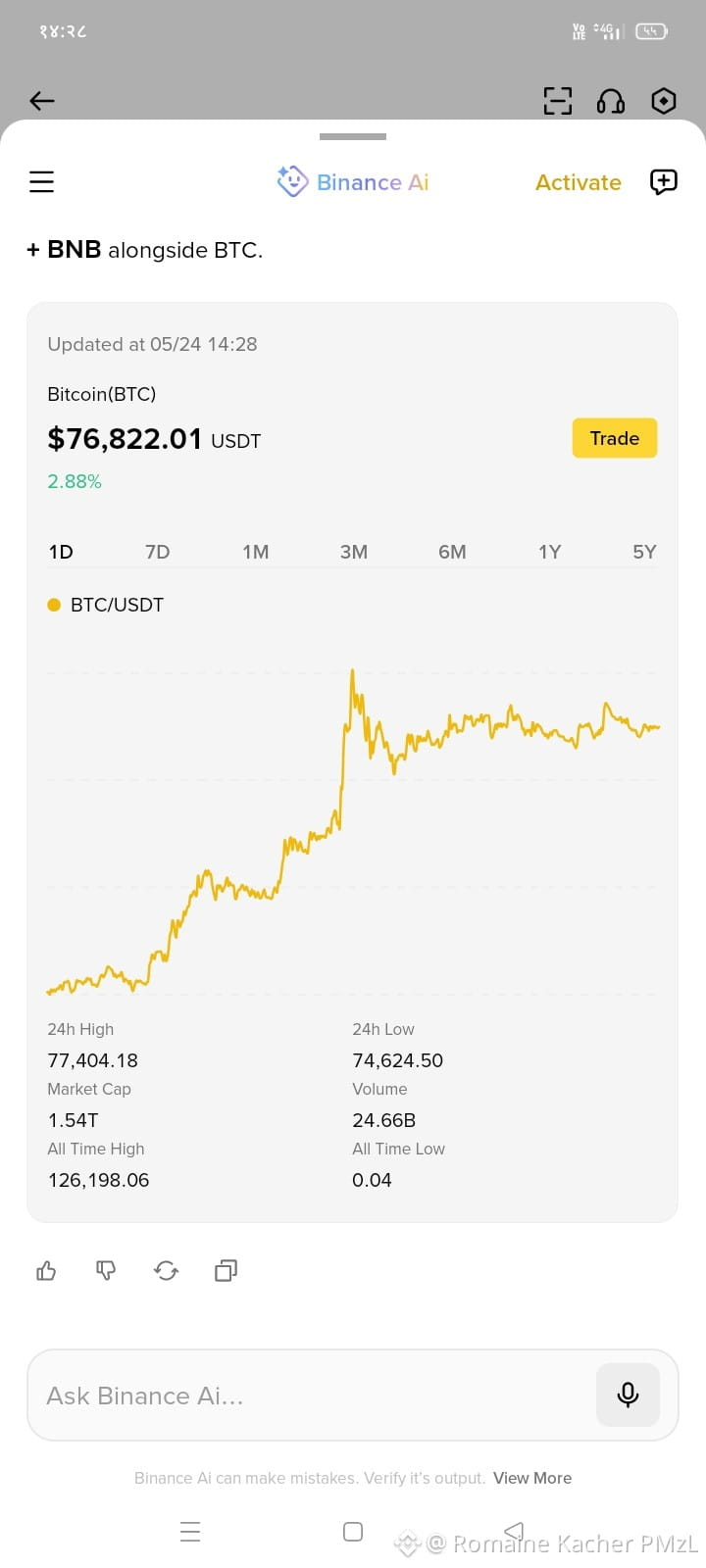Tap Activate next to Binance Ai
Screen dimensions: 706x1568
(579, 182)
